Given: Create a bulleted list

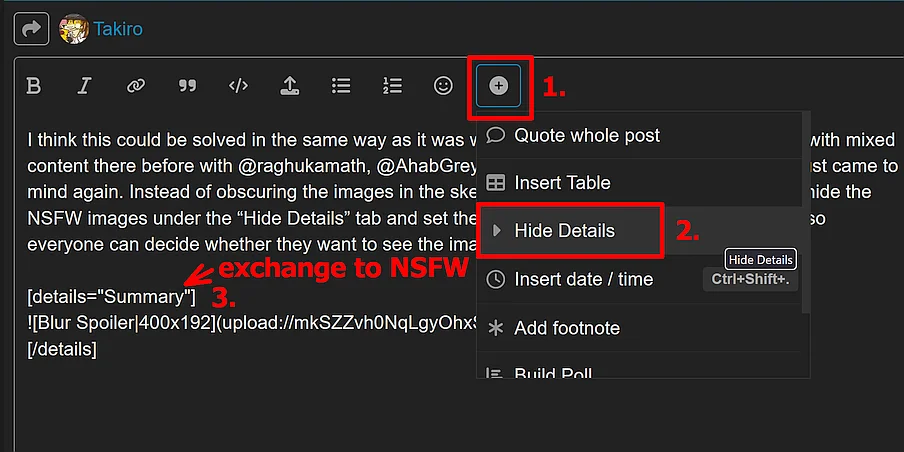Looking at the screenshot, I should pyautogui.click(x=341, y=86).
